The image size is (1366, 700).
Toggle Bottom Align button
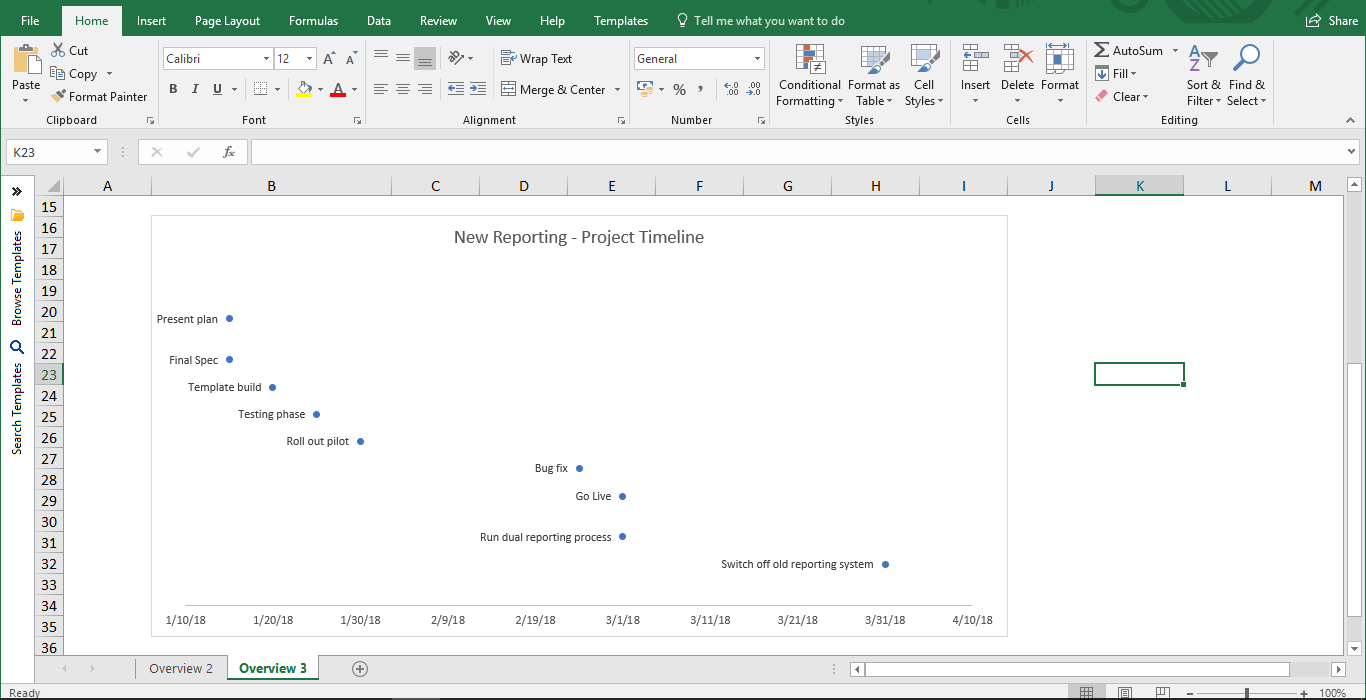point(425,59)
